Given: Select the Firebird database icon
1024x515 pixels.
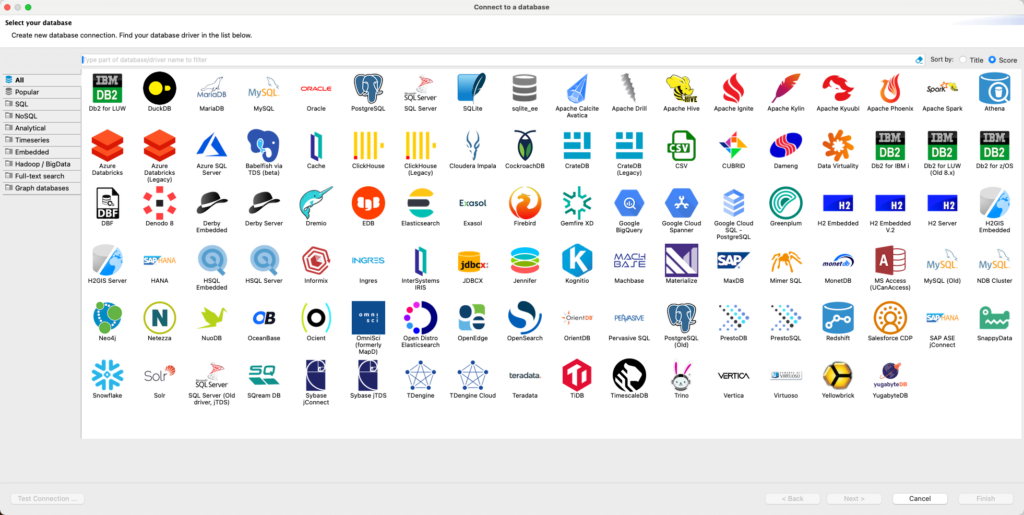Looking at the screenshot, I should pyautogui.click(x=524, y=204).
